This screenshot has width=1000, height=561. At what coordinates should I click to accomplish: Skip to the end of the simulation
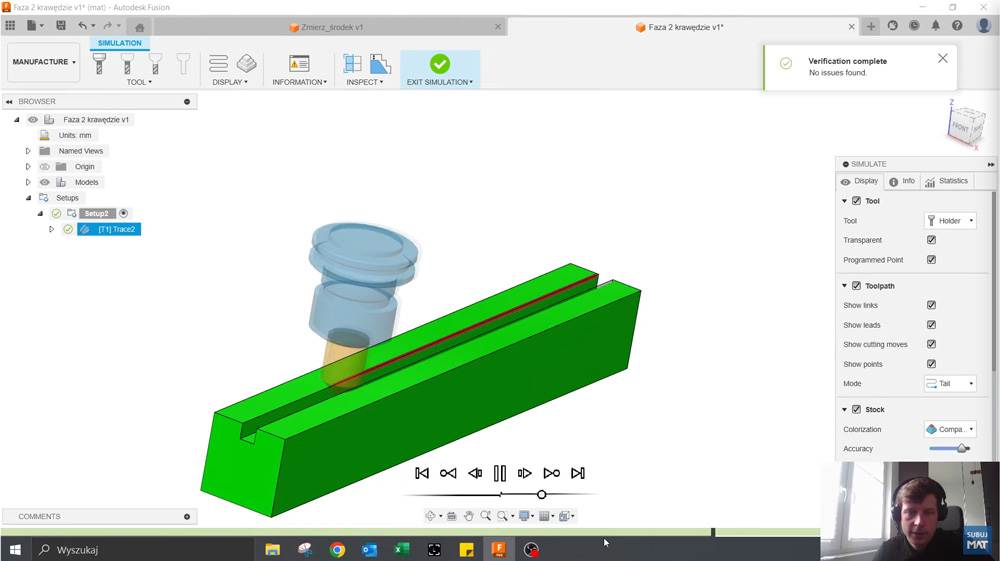[x=578, y=473]
